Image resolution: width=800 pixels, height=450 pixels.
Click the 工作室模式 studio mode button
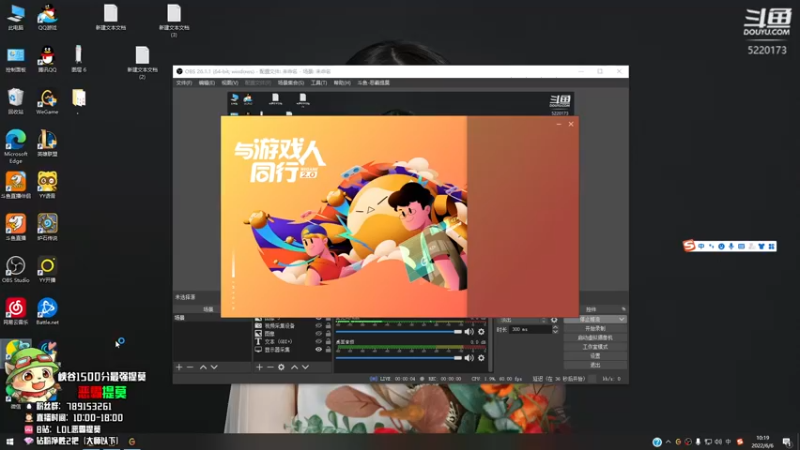click(x=595, y=347)
